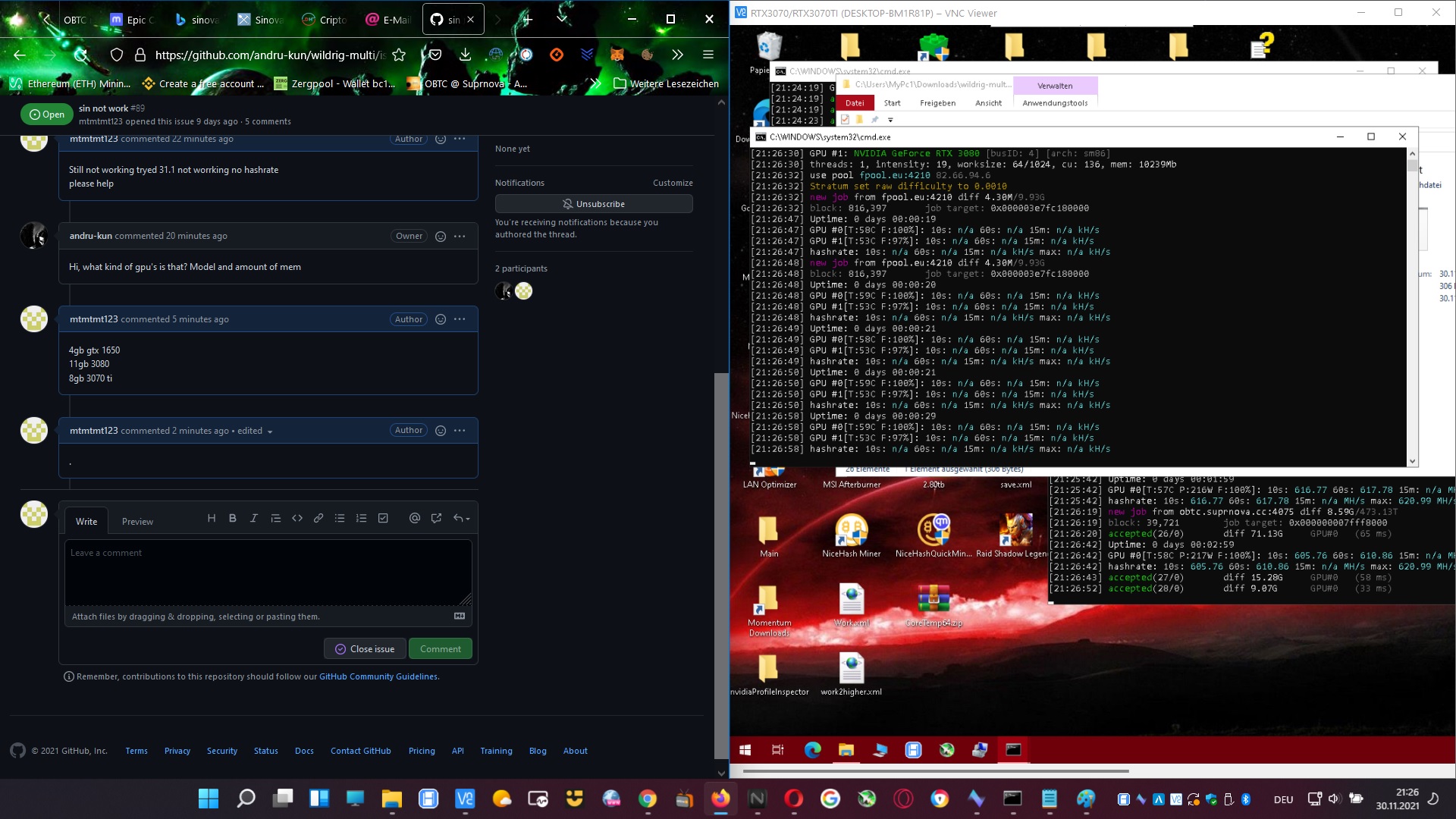The image size is (1456, 819).
Task: Insert a link using the link icon
Action: (x=318, y=518)
